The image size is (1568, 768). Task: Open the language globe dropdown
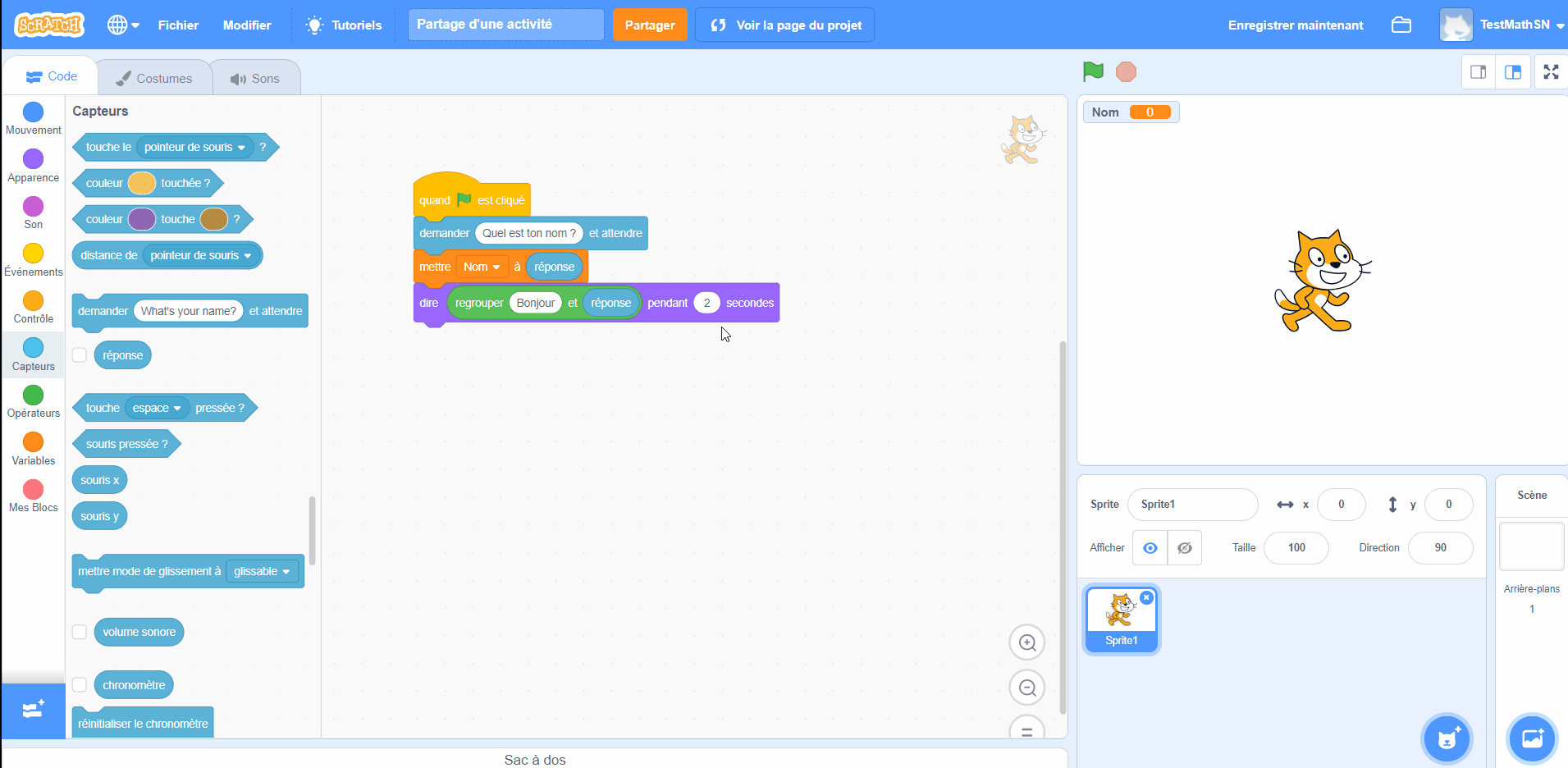pyautogui.click(x=123, y=25)
